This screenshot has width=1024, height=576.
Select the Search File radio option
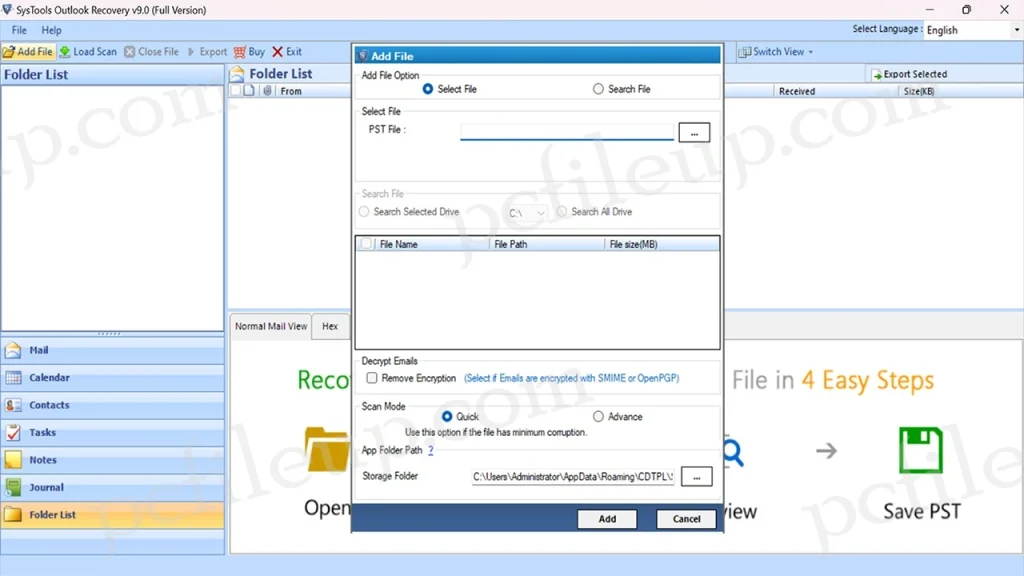click(599, 89)
